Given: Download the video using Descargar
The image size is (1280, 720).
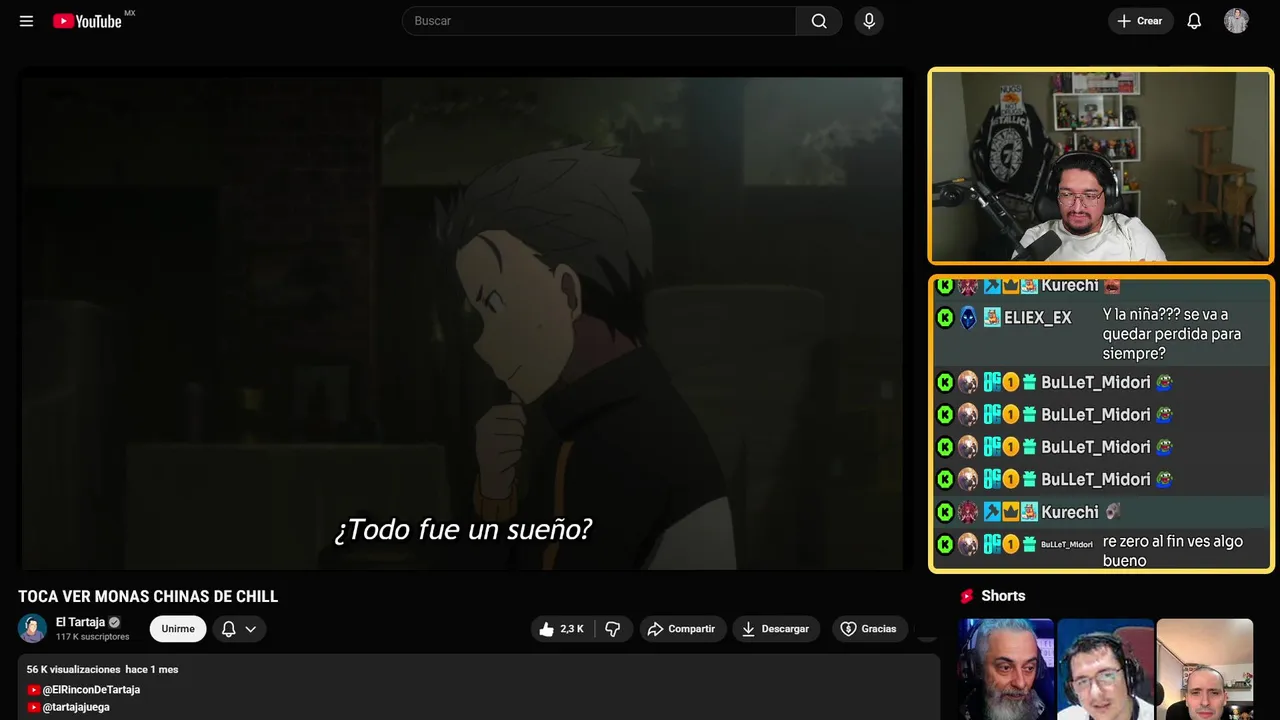Looking at the screenshot, I should (x=776, y=629).
